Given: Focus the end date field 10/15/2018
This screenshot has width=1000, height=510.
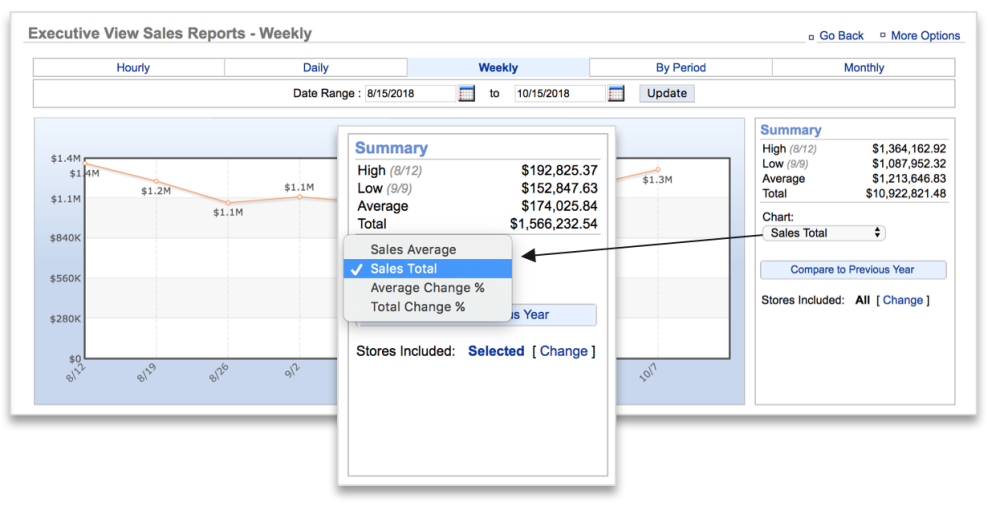Looking at the screenshot, I should (x=559, y=93).
